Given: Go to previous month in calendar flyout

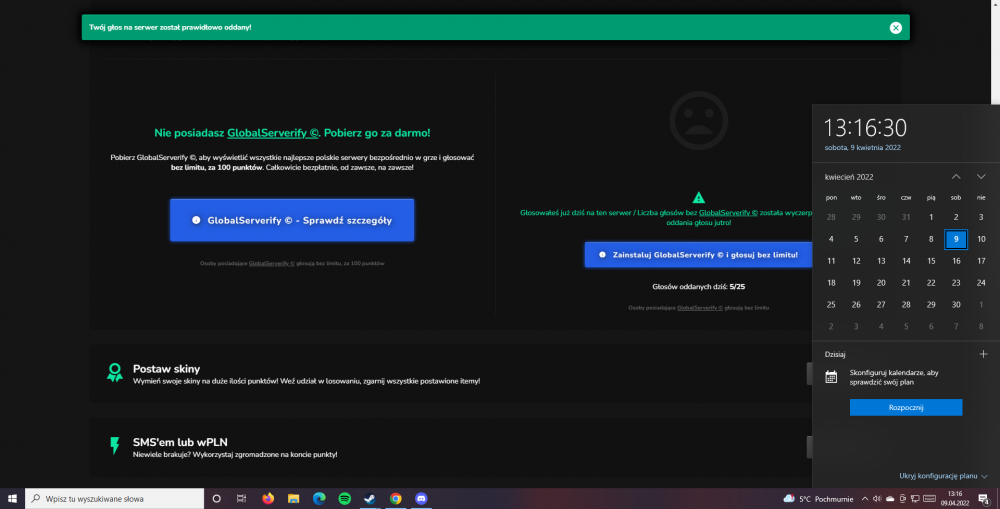Looking at the screenshot, I should (x=956, y=177).
